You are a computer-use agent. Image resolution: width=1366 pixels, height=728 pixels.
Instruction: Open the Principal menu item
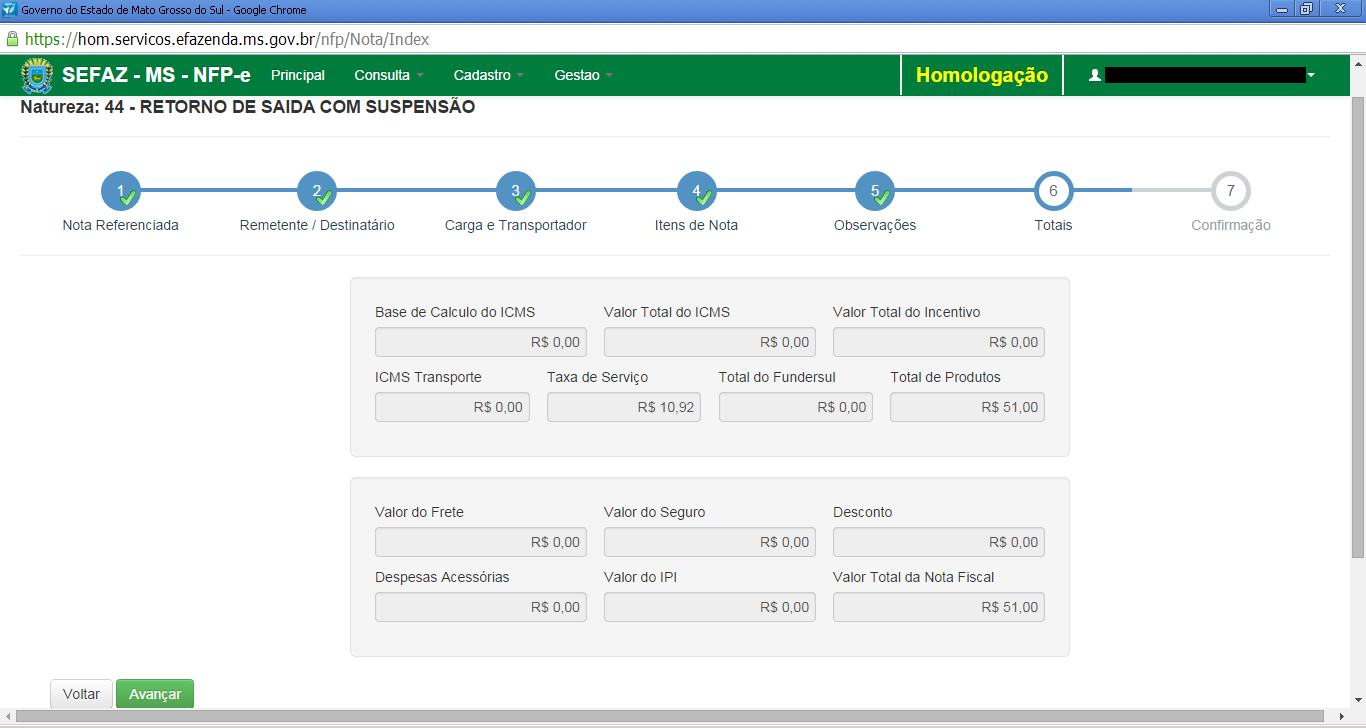pyautogui.click(x=298, y=75)
